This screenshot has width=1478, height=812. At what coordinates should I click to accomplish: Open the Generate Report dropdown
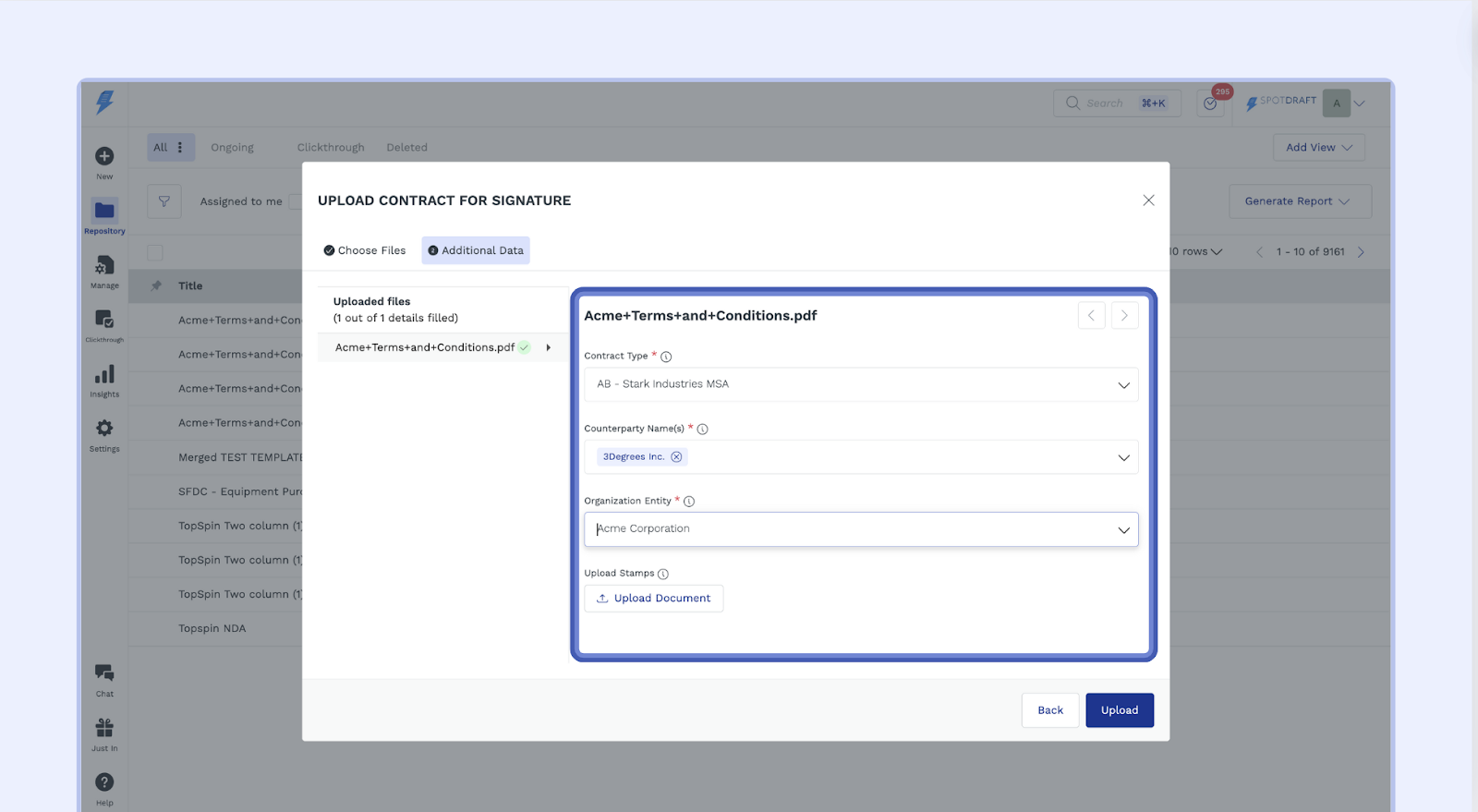pos(1299,201)
